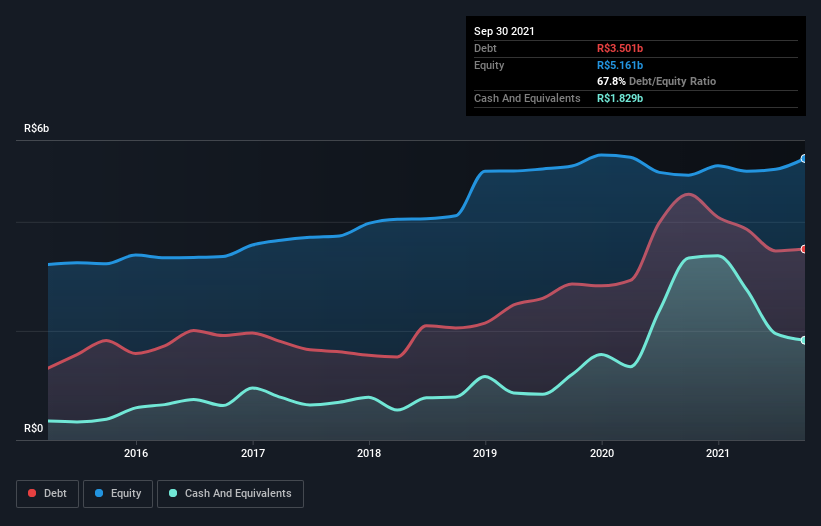Toggle the Debt series legend button
Viewport: 821px width, 526px height.
click(x=48, y=494)
